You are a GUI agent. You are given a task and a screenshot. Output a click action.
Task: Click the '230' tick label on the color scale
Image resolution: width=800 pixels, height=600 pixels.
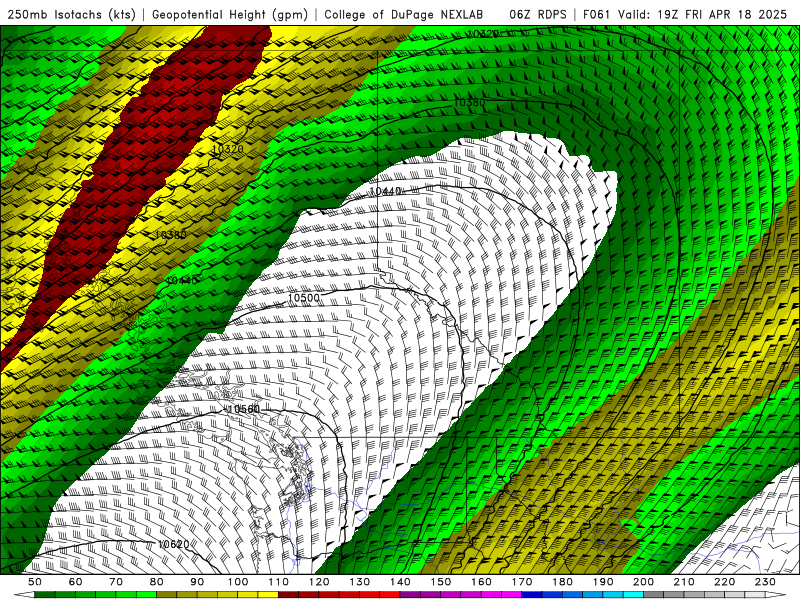click(x=765, y=582)
